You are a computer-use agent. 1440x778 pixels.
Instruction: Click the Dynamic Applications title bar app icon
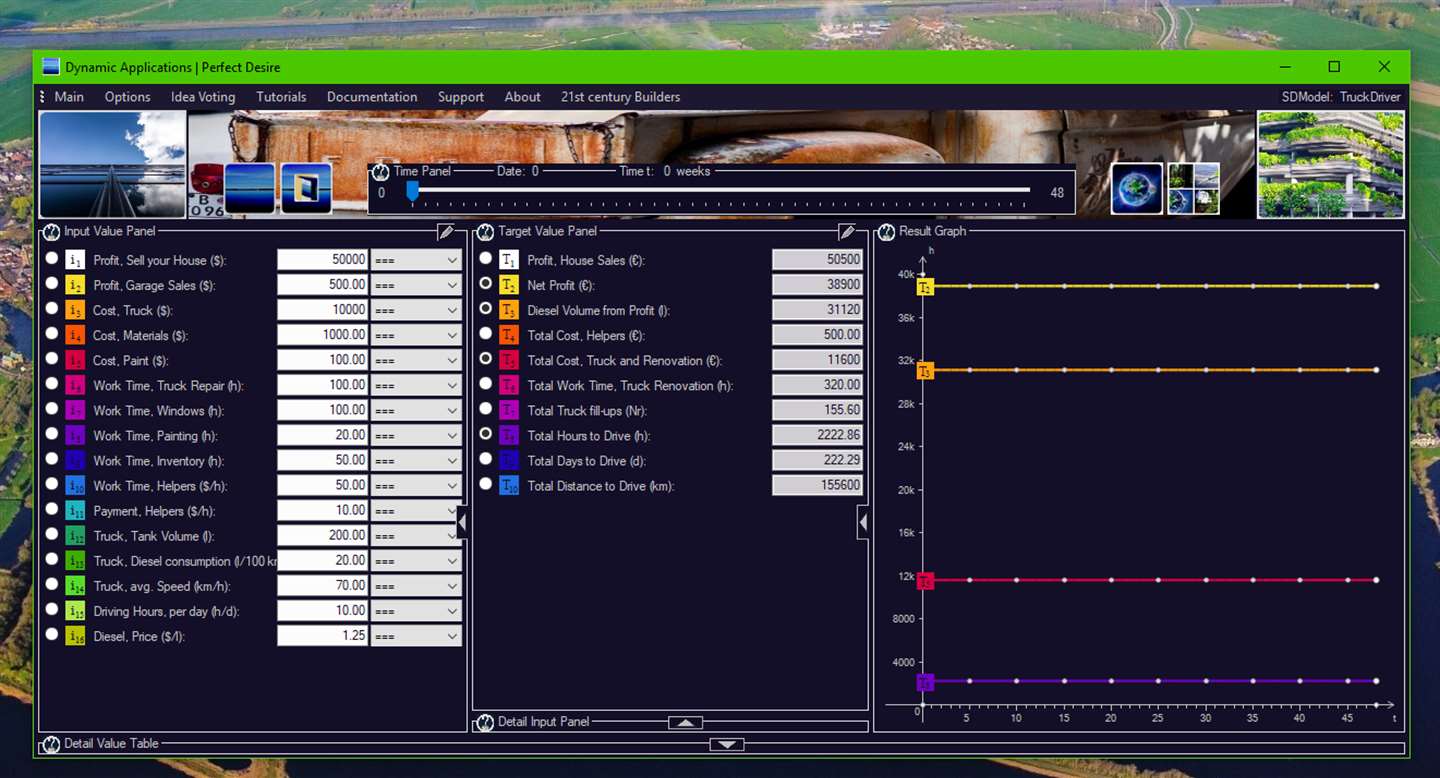point(51,67)
